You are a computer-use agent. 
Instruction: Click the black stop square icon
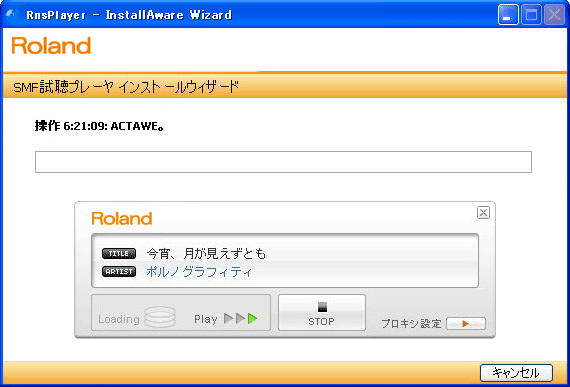(x=322, y=307)
